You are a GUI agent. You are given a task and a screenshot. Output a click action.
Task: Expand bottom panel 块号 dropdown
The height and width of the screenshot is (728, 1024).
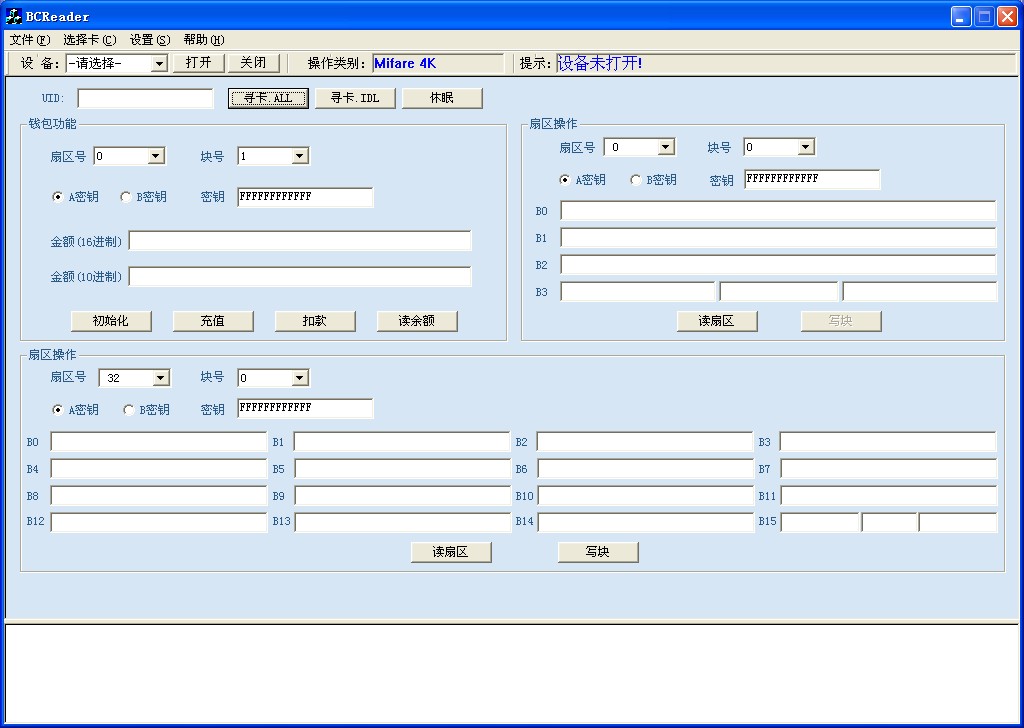(x=300, y=378)
